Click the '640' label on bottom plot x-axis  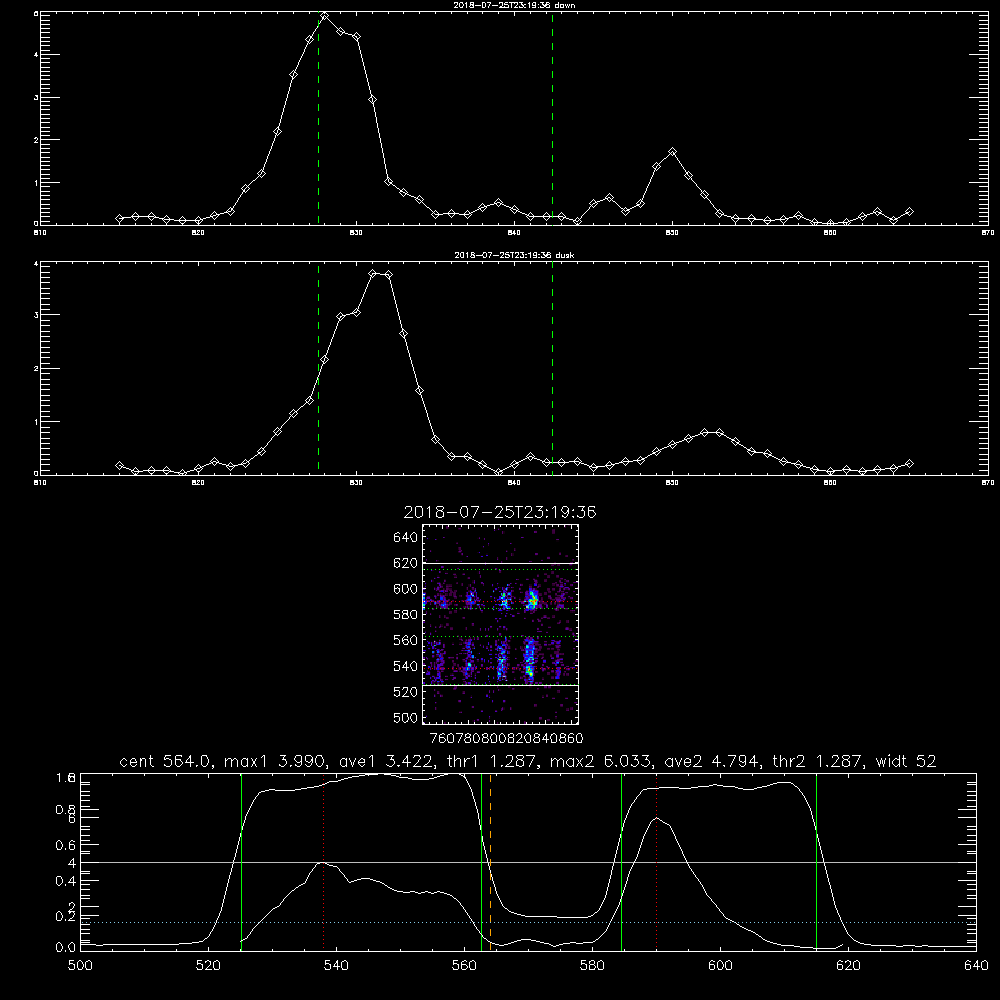[976, 966]
